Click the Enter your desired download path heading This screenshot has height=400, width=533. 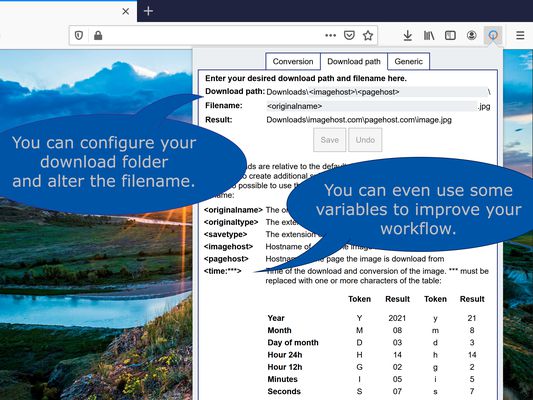click(x=306, y=79)
